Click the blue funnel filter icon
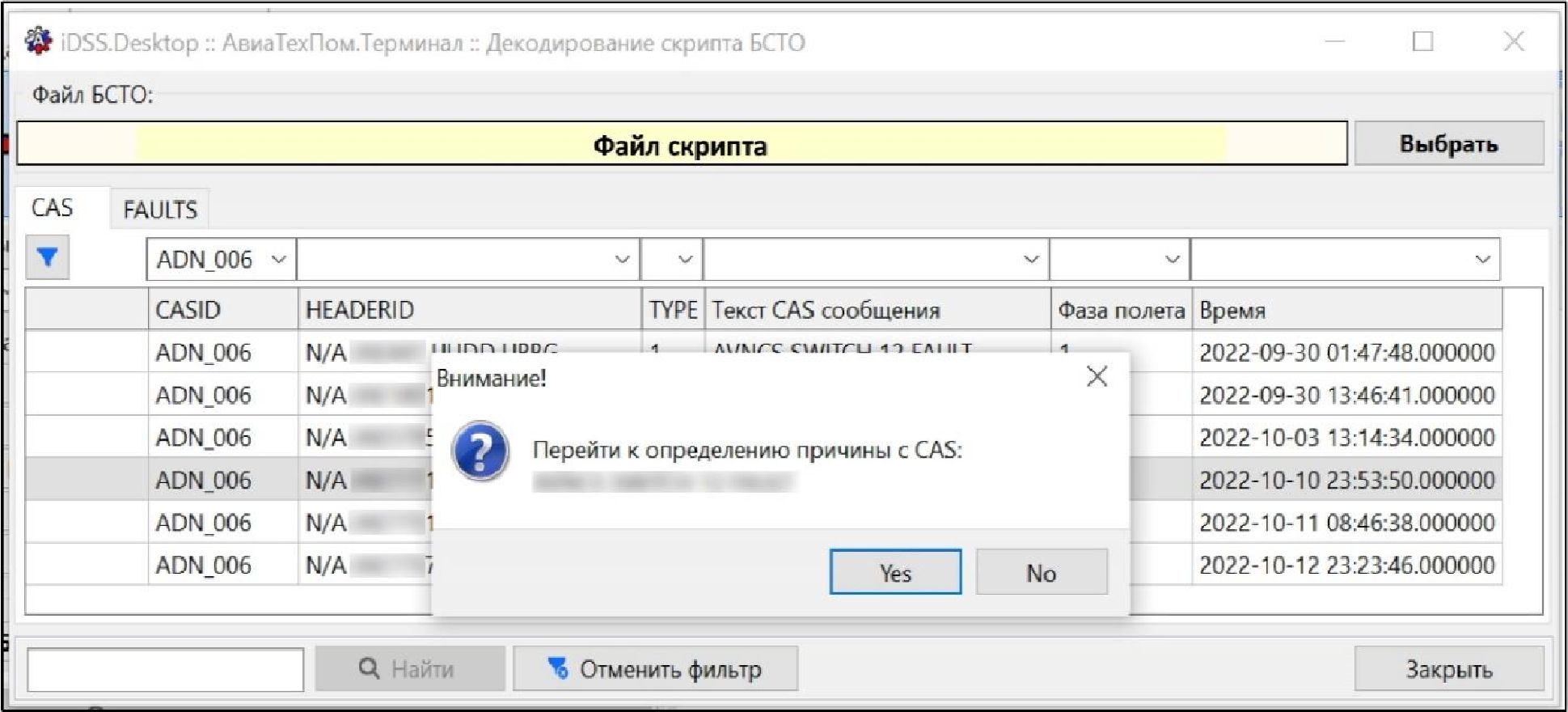Viewport: 1568px width, 712px height. coord(47,257)
